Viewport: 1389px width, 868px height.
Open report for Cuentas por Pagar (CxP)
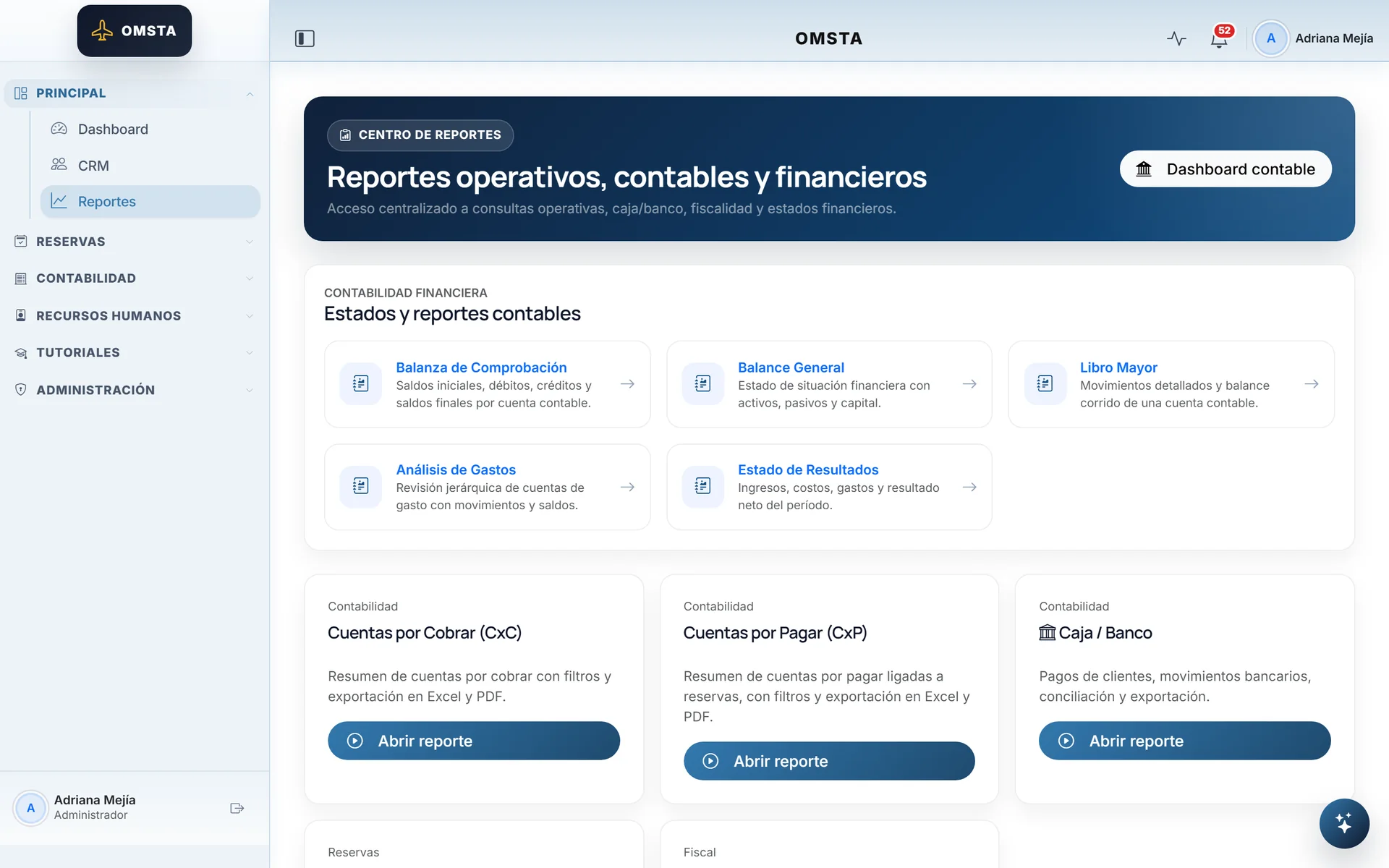pyautogui.click(x=829, y=761)
